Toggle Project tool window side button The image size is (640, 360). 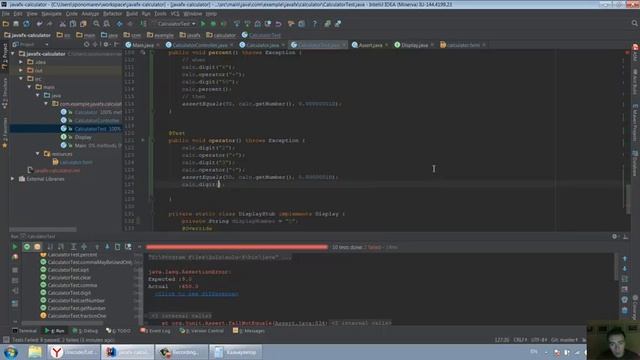(x=4, y=56)
